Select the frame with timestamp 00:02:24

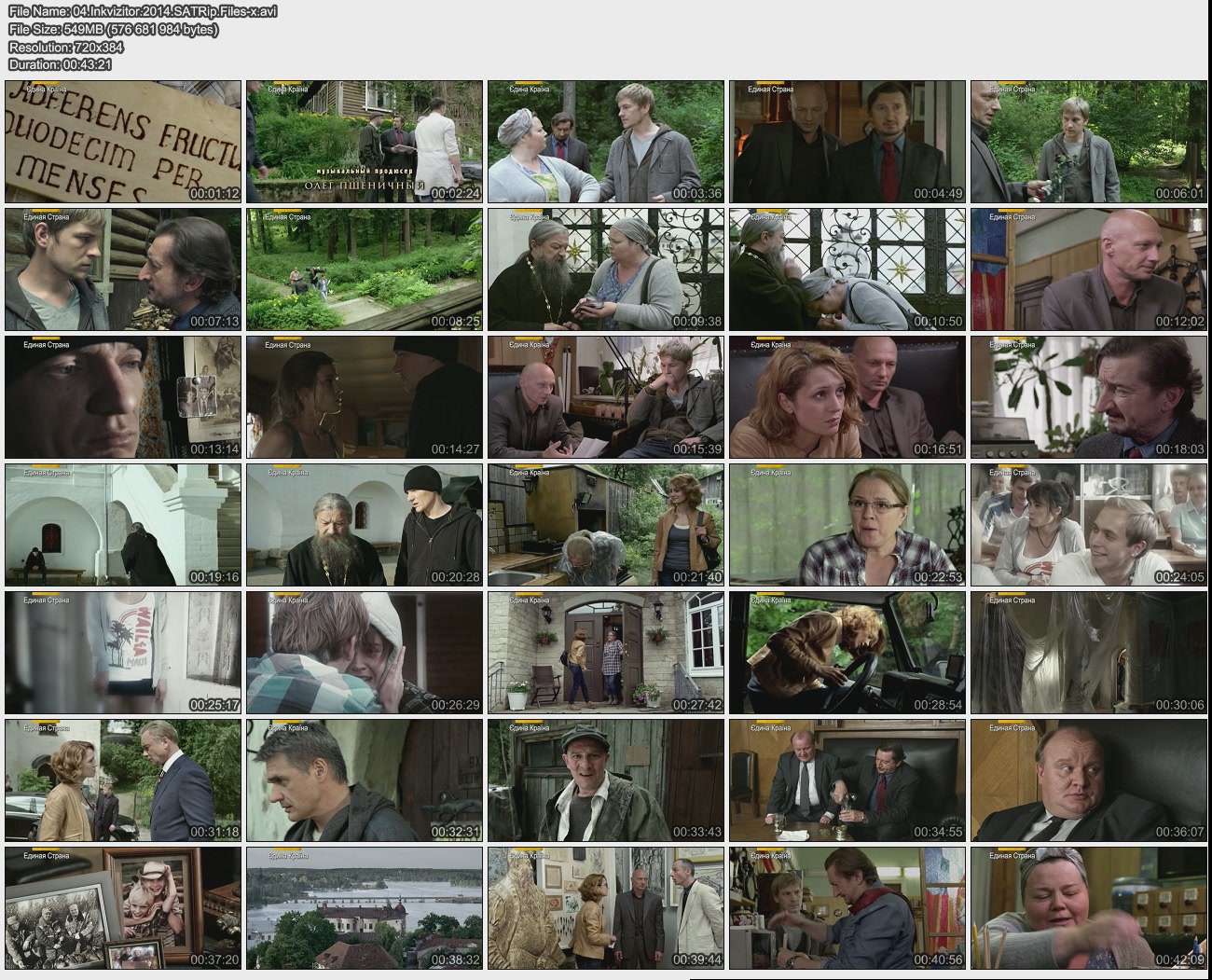365,142
